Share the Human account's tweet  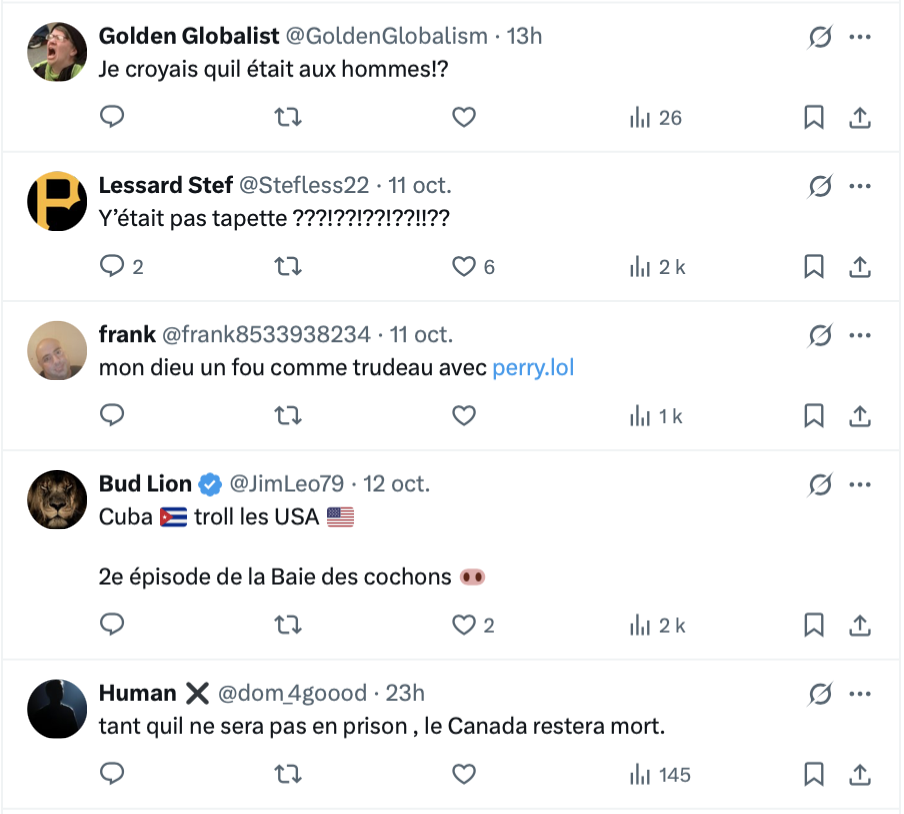pos(859,774)
